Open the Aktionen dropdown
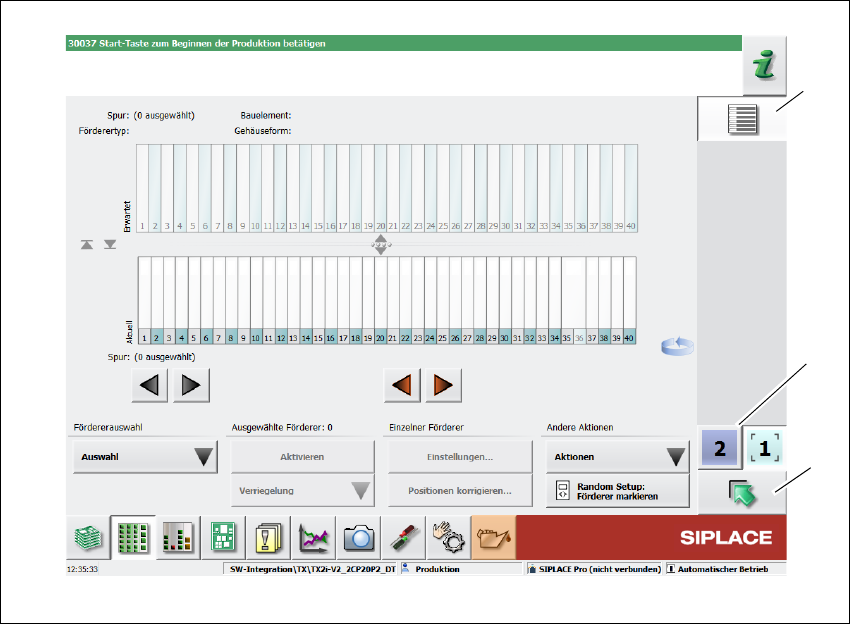850x624 pixels. 617,457
